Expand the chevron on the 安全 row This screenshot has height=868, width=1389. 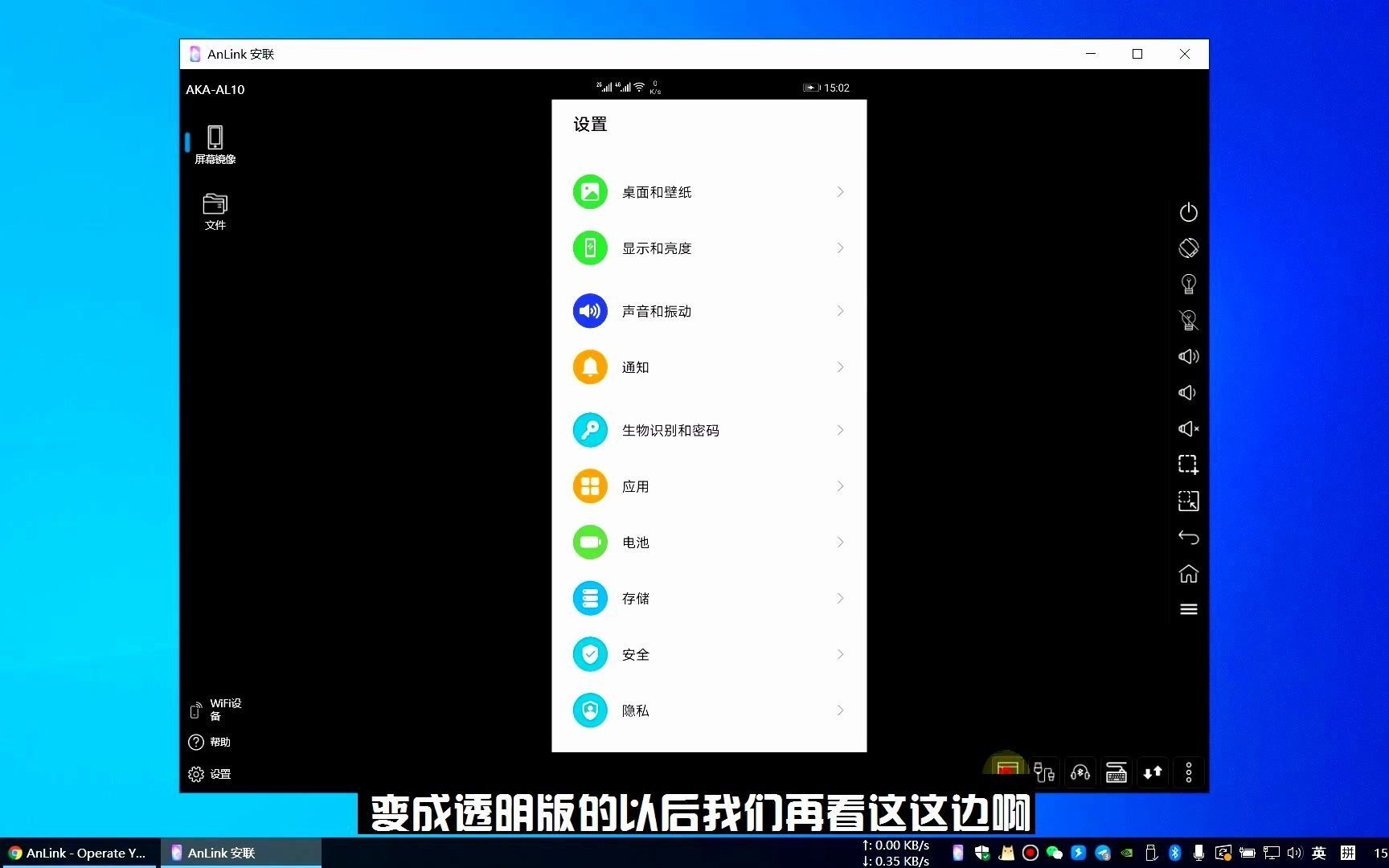point(840,655)
